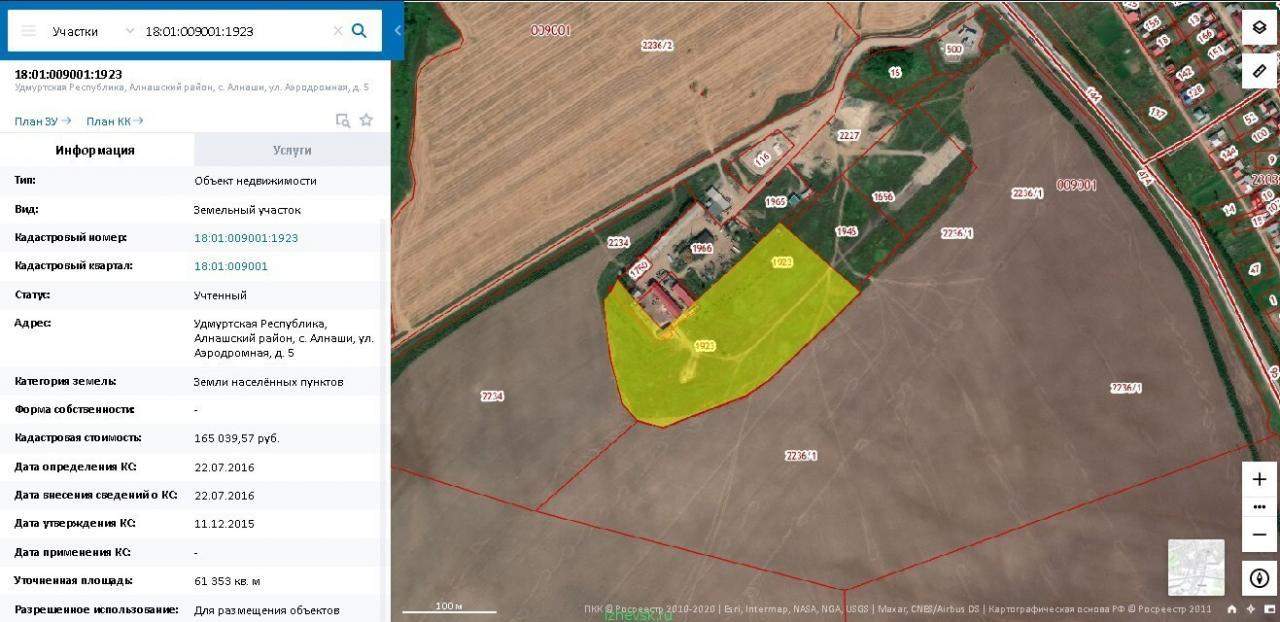
Task: Click parcel label 1965 on the map
Action: pyautogui.click(x=776, y=202)
